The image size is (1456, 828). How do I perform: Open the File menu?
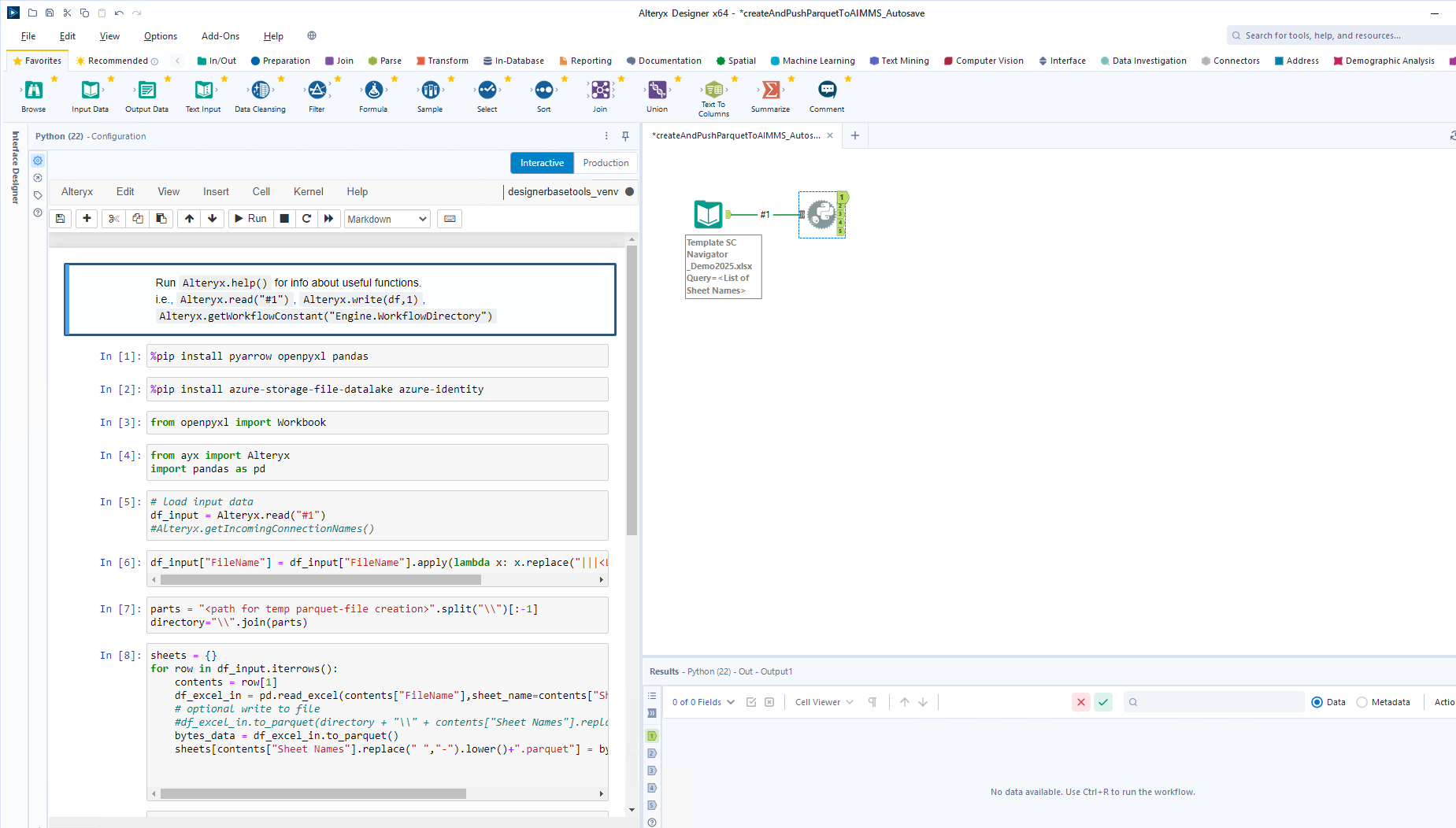click(x=28, y=36)
